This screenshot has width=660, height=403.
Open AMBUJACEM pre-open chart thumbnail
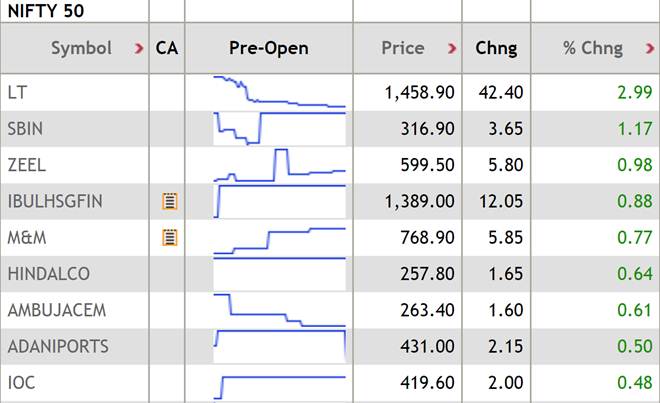click(279, 310)
